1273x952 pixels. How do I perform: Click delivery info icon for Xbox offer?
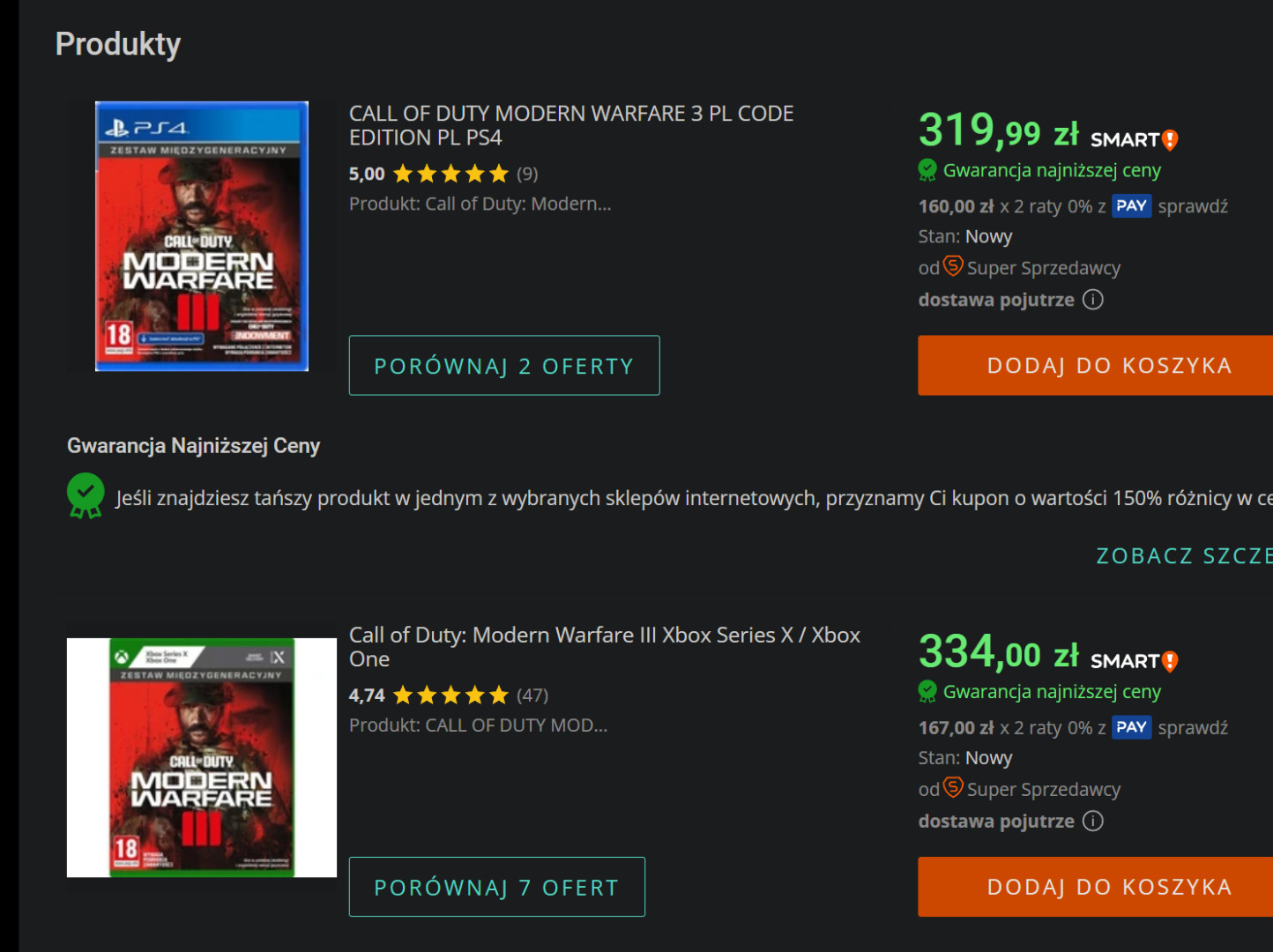(x=1093, y=822)
